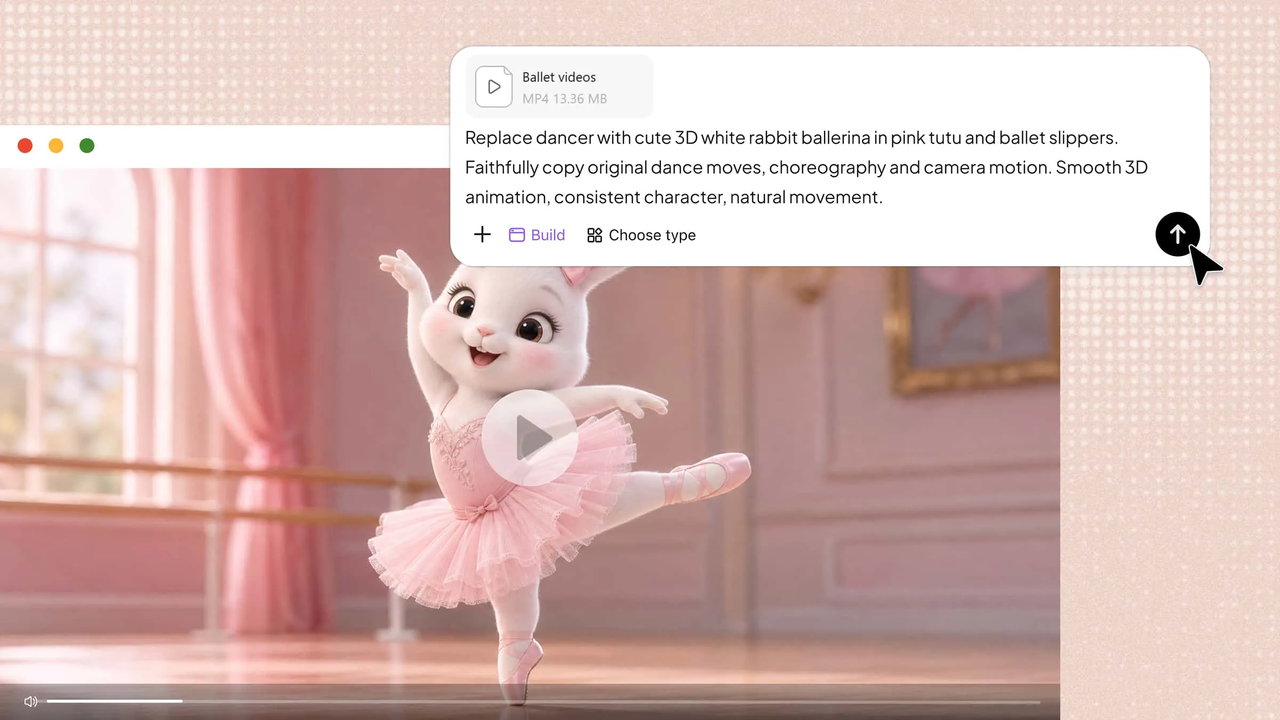Click the green maximize window dot

point(87,146)
